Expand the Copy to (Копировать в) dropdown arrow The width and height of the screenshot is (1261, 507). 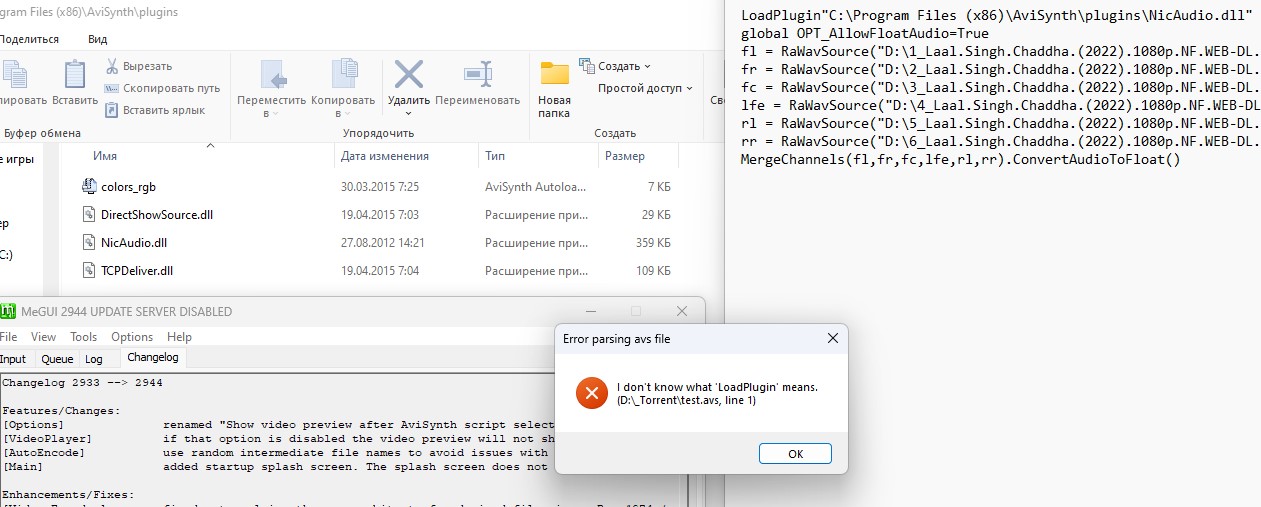348,114
